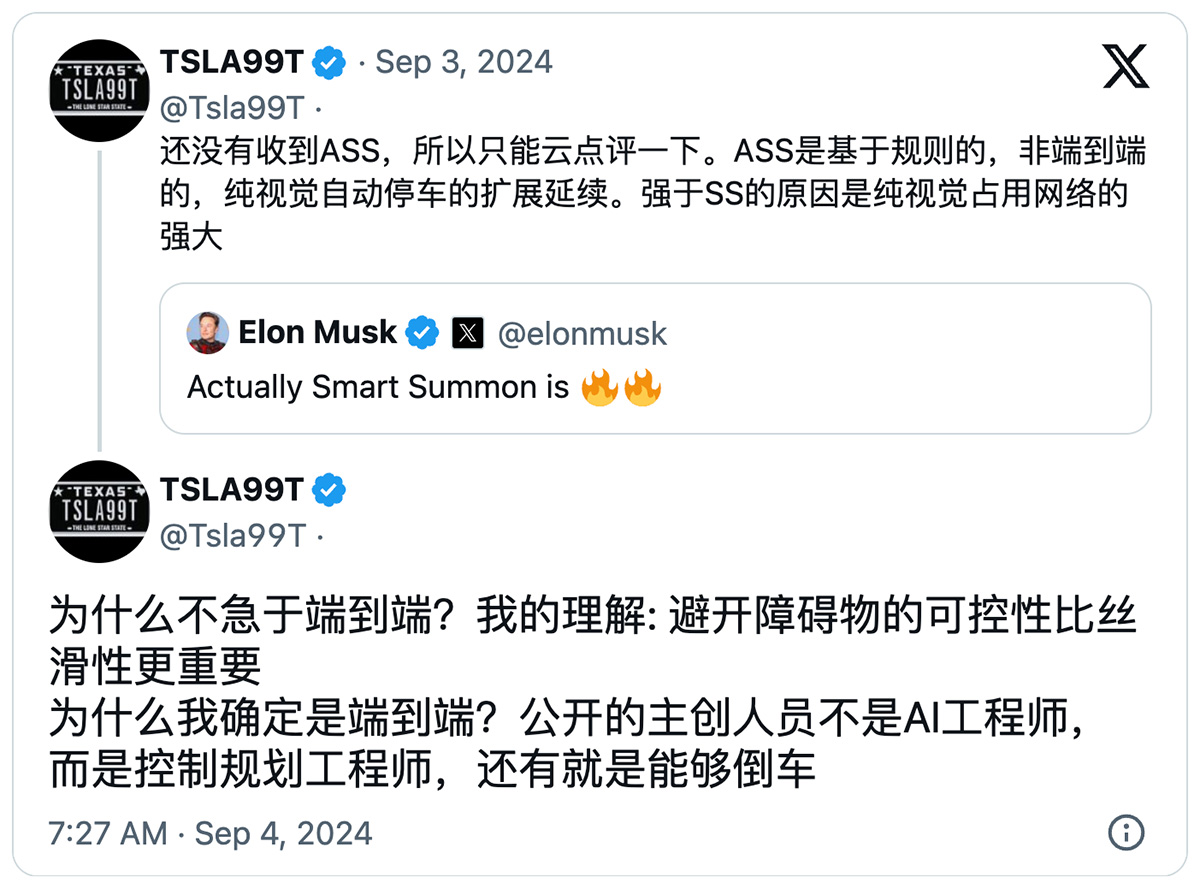Viewport: 1200px width, 889px height.
Task: Click the Elon Musk display name
Action: (x=318, y=333)
